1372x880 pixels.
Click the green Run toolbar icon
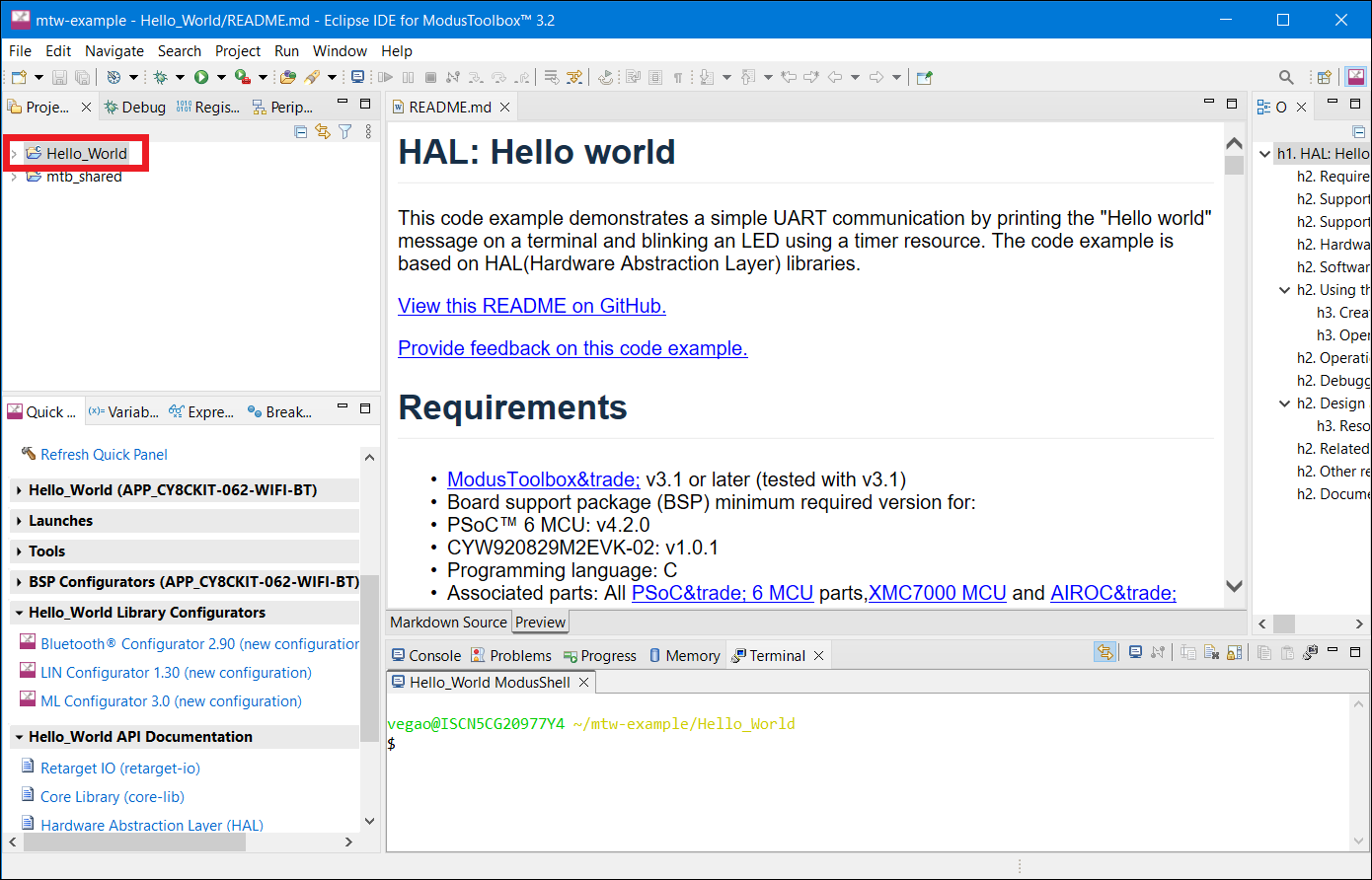coord(201,77)
